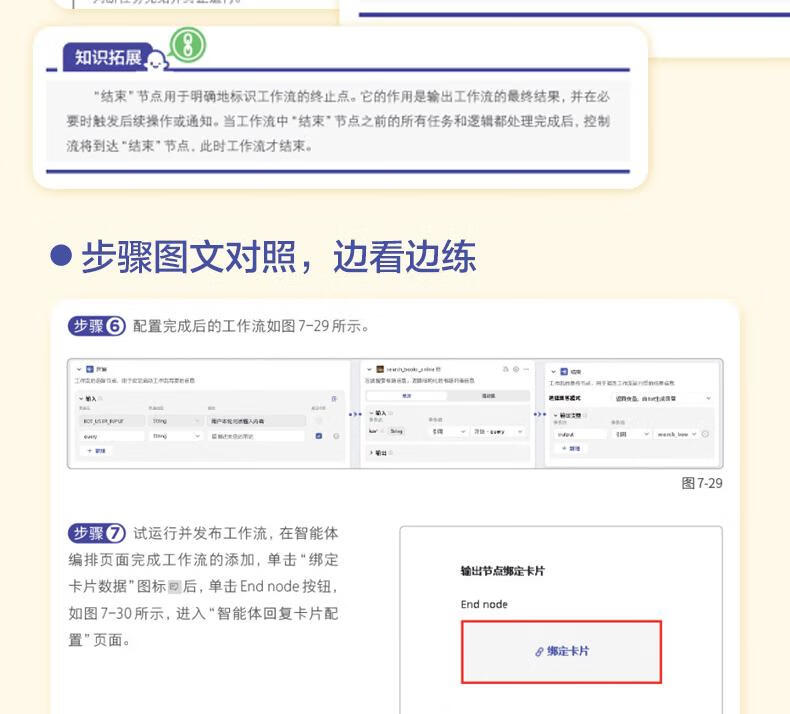
Task: Click the add-new button in the Start node input section
Action: pyautogui.click(x=96, y=451)
